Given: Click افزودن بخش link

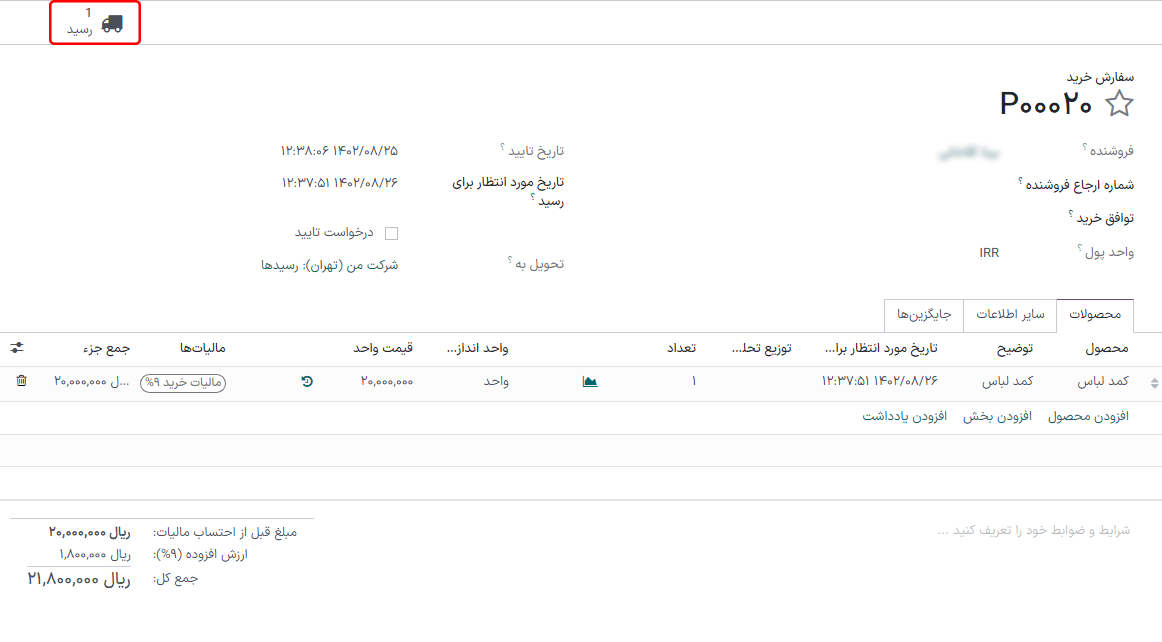Looking at the screenshot, I should [x=997, y=417].
